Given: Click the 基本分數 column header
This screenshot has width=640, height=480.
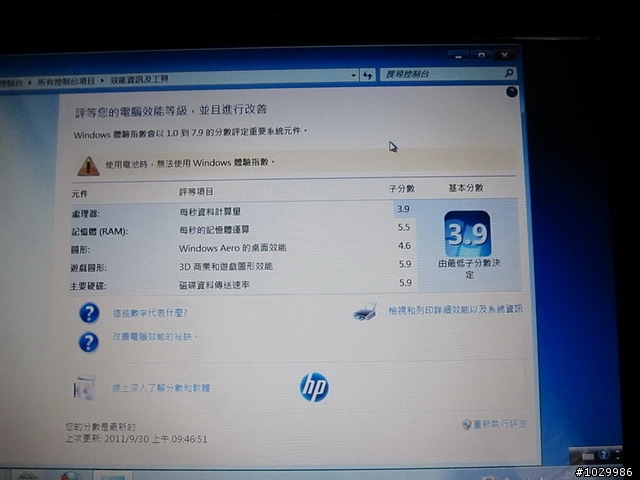Looking at the screenshot, I should coord(466,188).
